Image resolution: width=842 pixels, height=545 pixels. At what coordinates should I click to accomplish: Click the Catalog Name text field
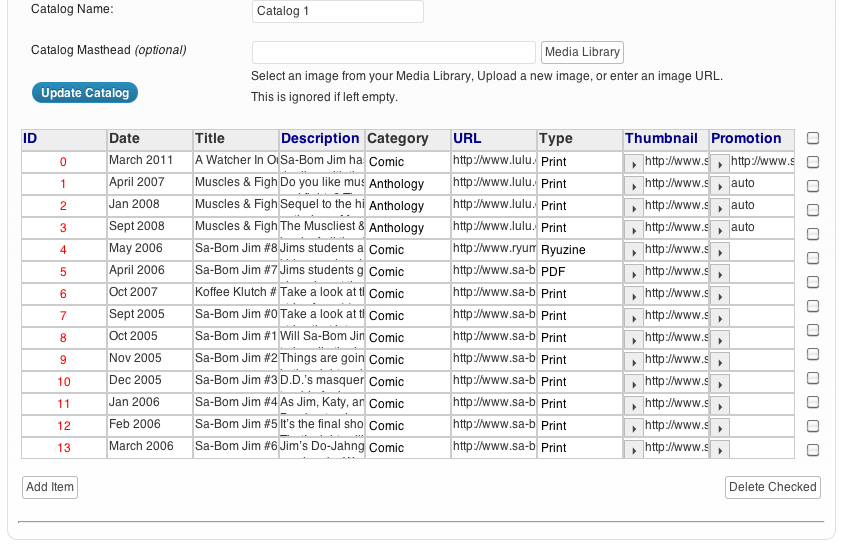[338, 11]
